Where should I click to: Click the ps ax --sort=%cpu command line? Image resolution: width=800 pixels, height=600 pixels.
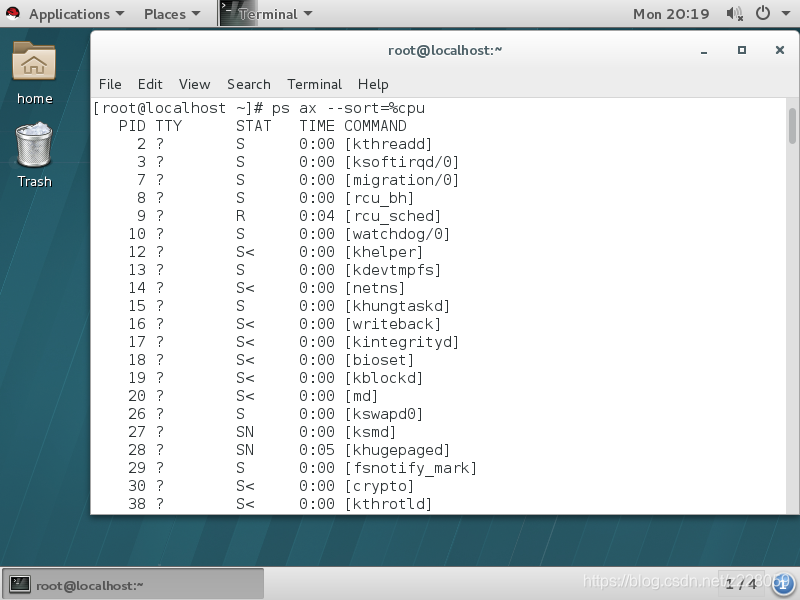pos(259,108)
